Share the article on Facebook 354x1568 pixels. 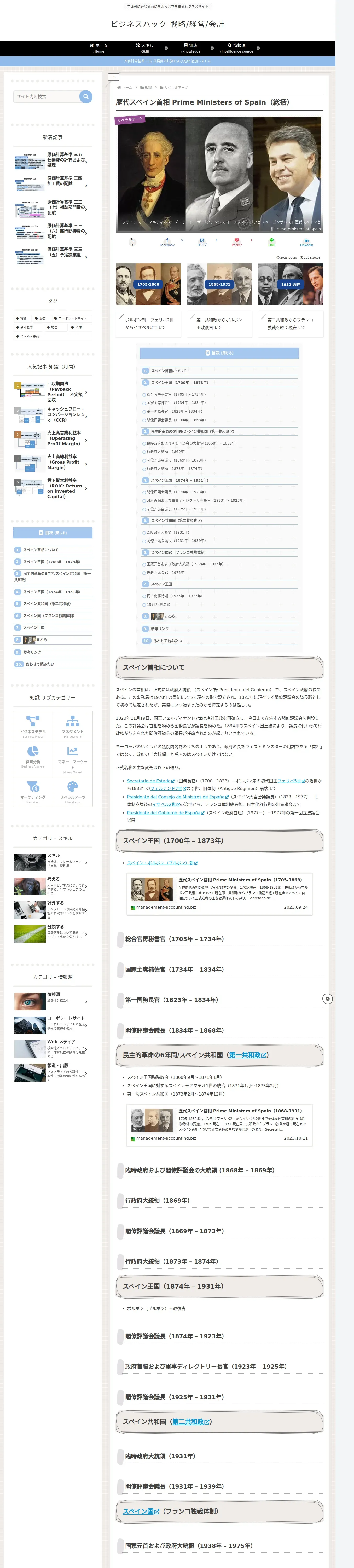167,242
